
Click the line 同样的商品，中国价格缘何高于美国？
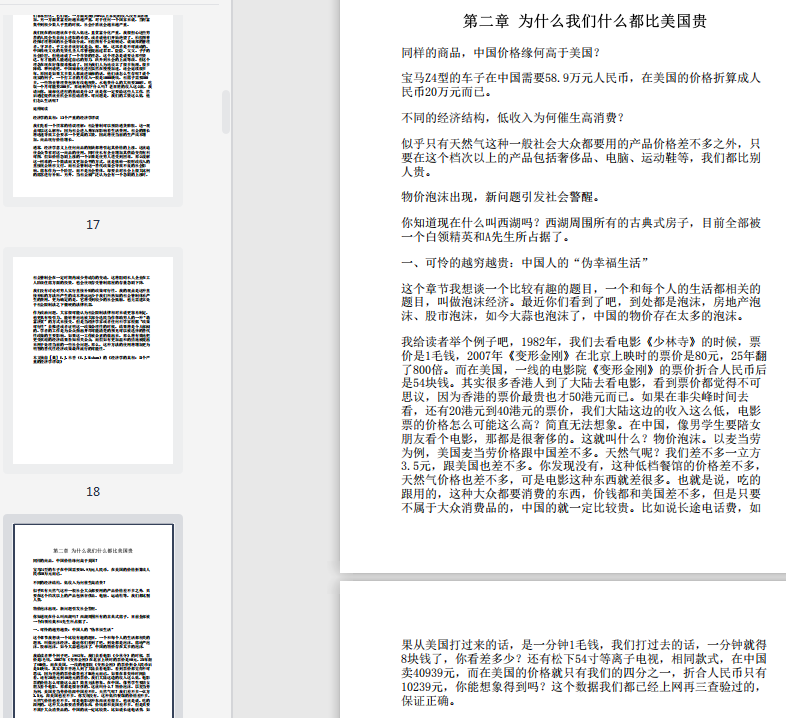(x=500, y=53)
